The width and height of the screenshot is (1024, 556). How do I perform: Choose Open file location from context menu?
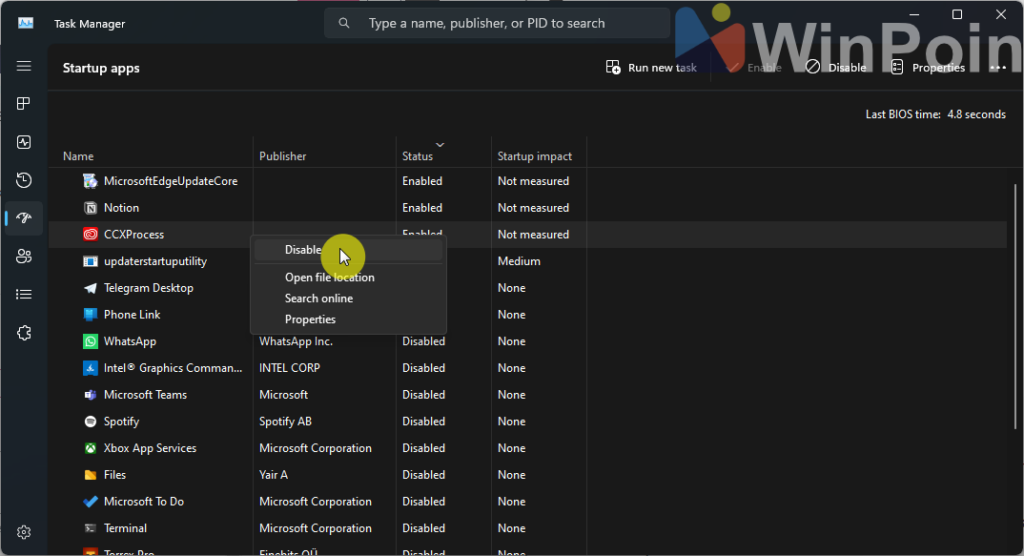coord(329,277)
